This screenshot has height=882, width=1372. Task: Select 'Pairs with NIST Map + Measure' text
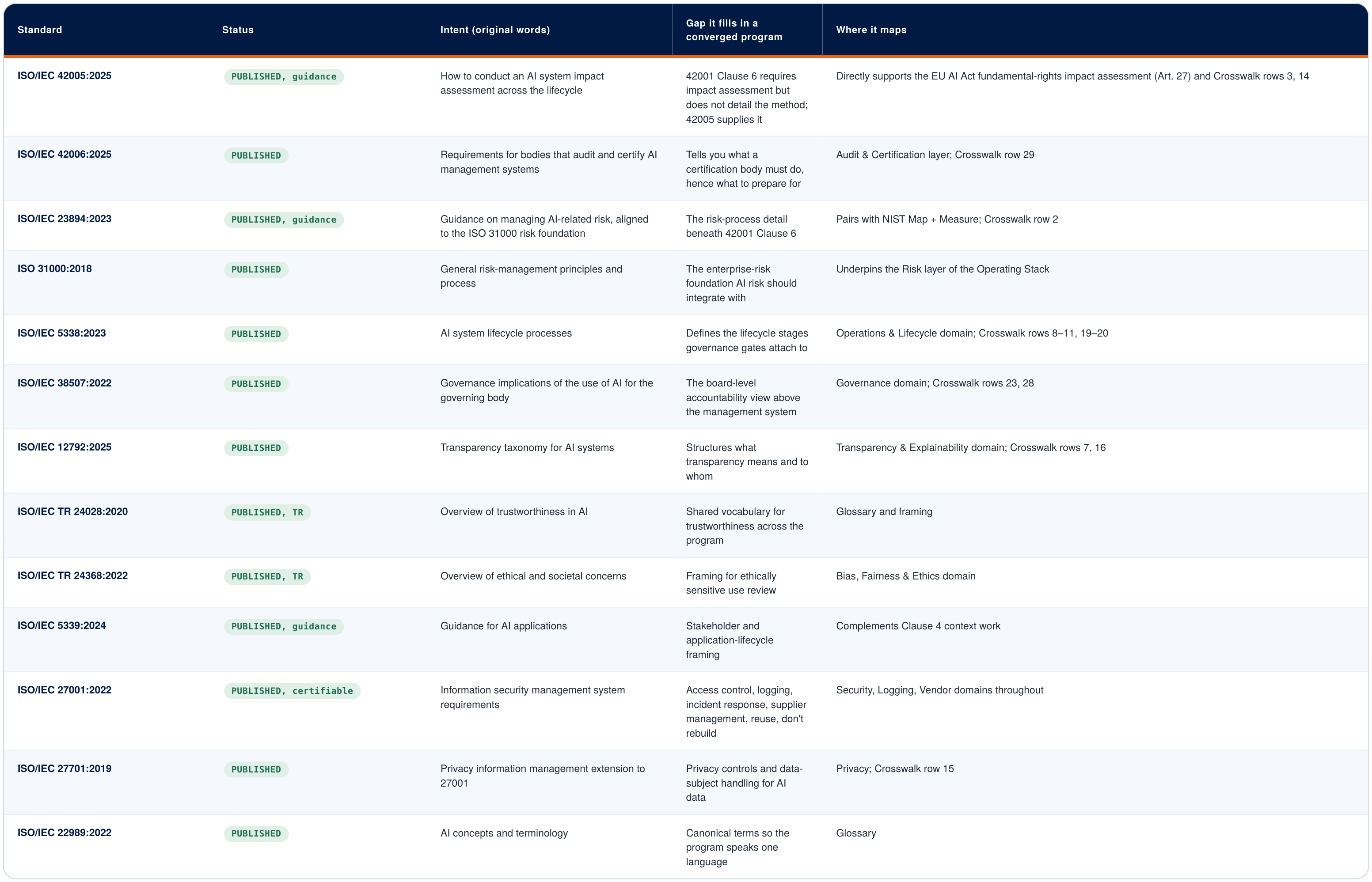coord(947,219)
